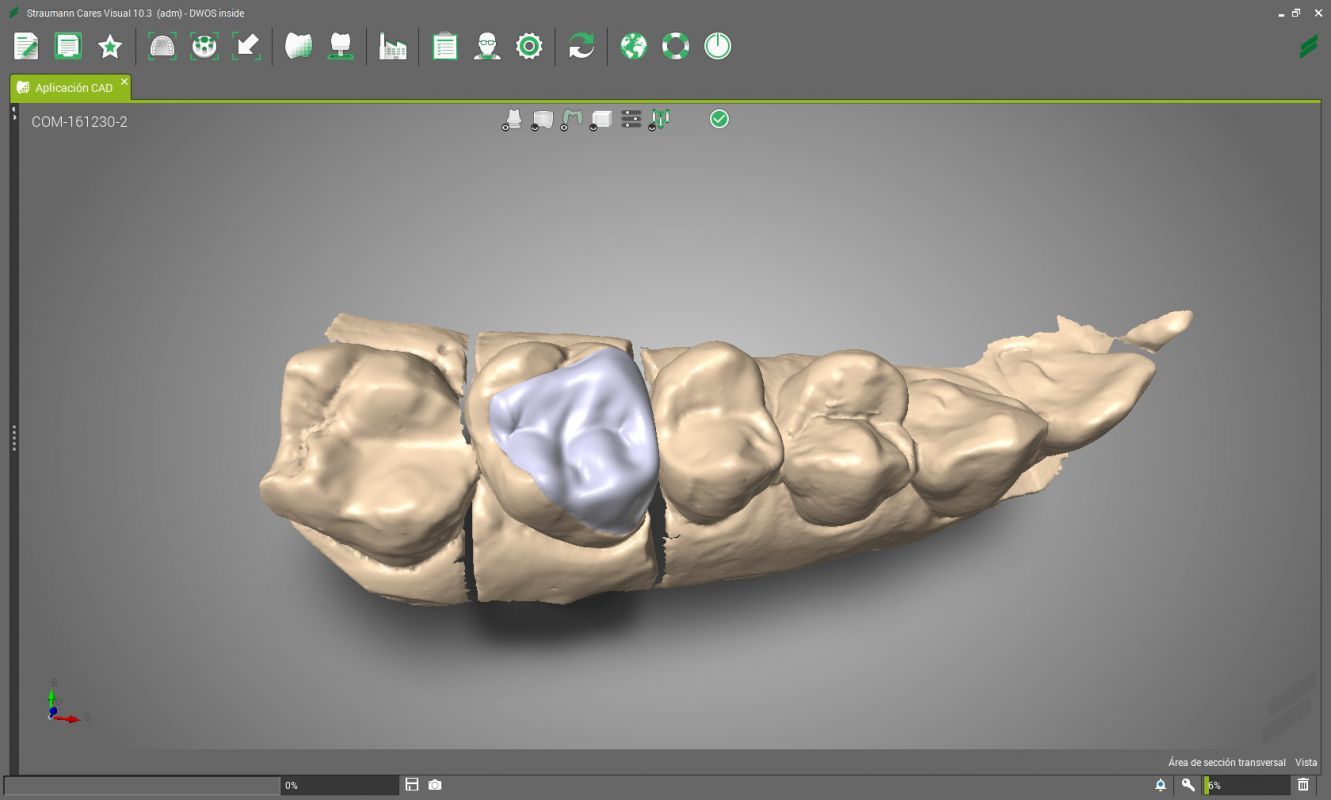
Task: Click Área de sección transversal
Action: coord(1227,762)
